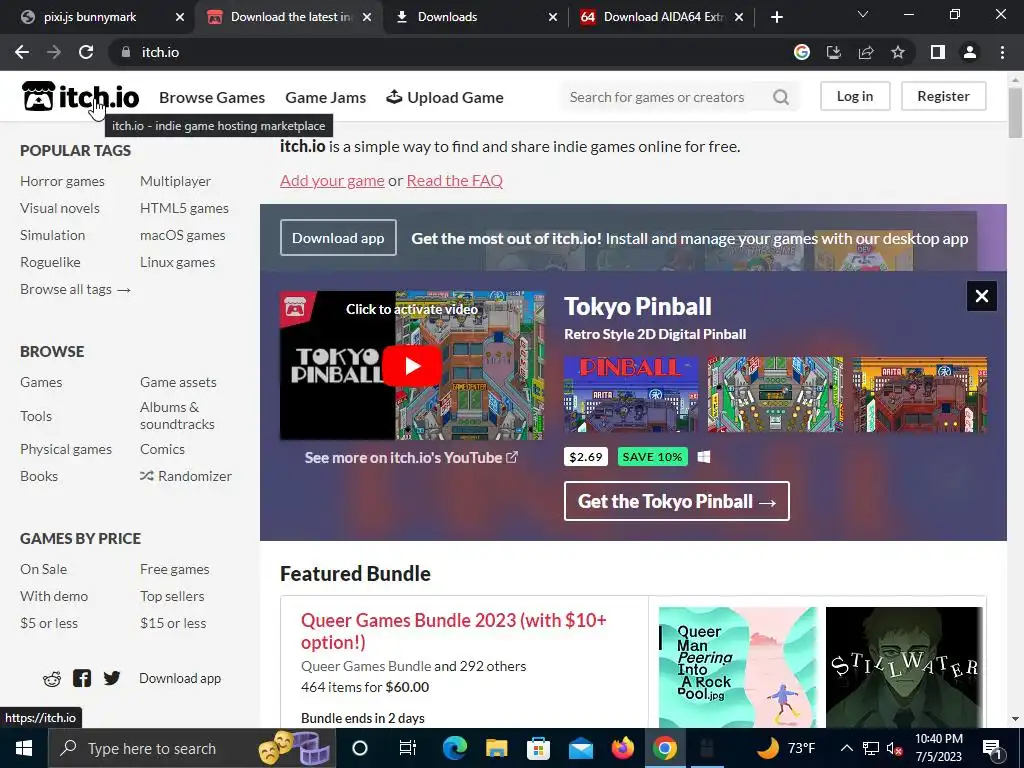Open the Top sellers link
Image resolution: width=1024 pixels, height=768 pixels.
point(172,596)
